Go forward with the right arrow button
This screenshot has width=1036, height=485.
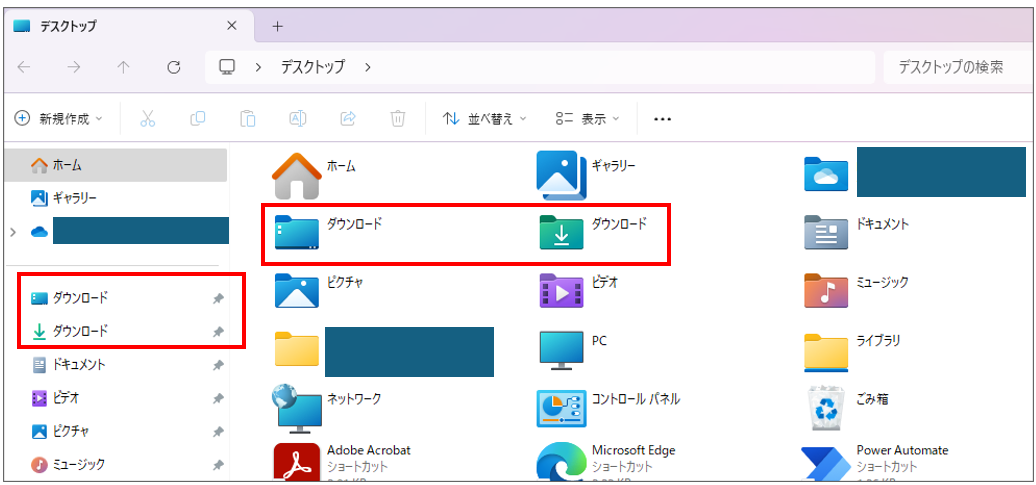click(74, 67)
